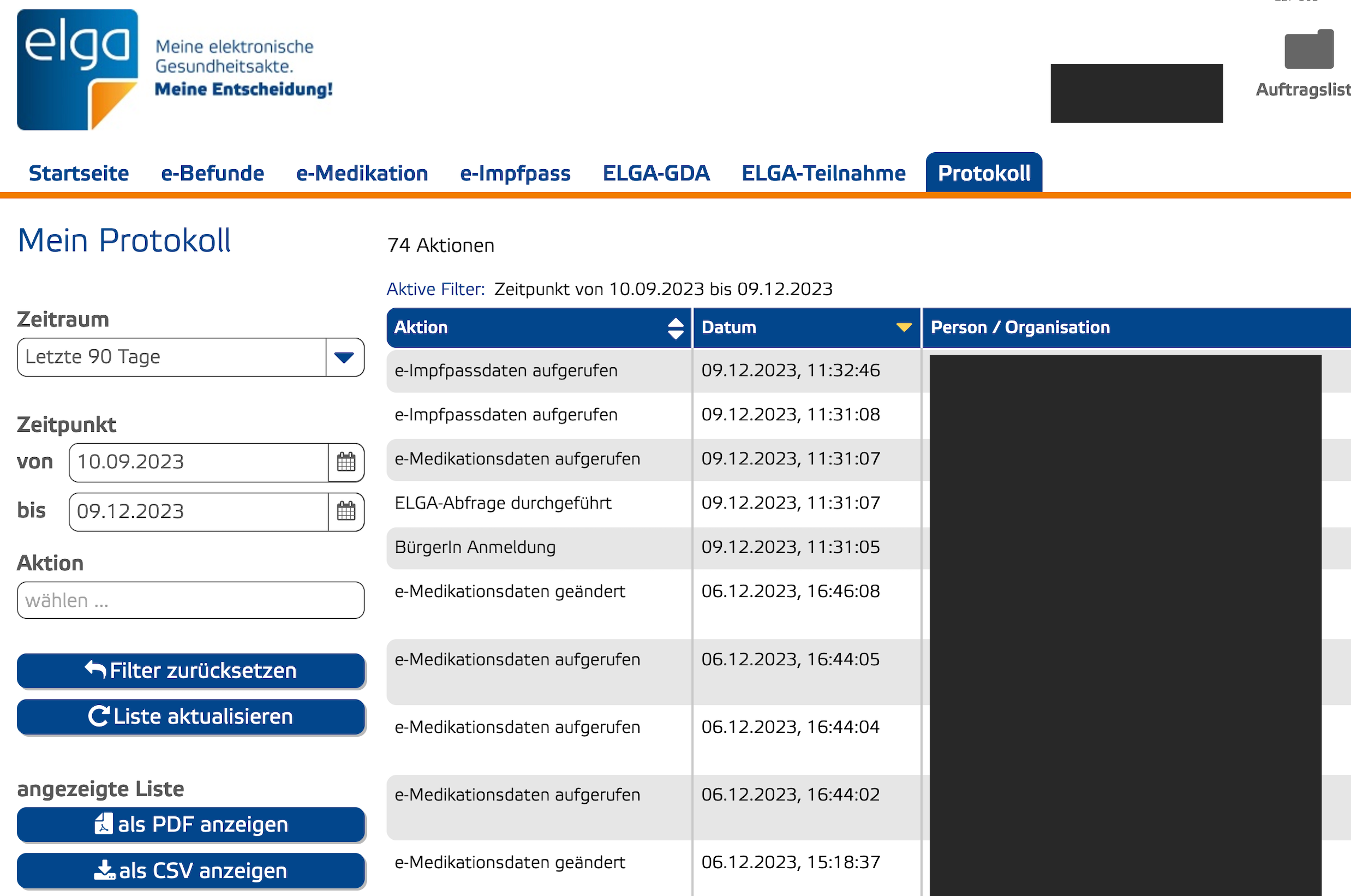Click Letzte 90 Tage combo box

click(x=171, y=357)
